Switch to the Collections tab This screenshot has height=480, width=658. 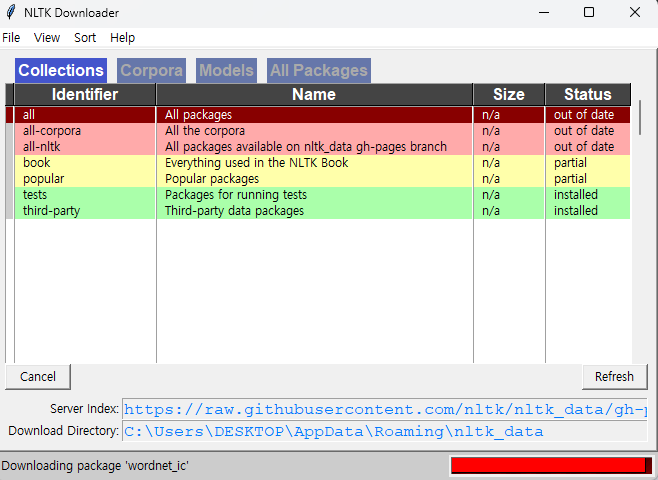(61, 70)
